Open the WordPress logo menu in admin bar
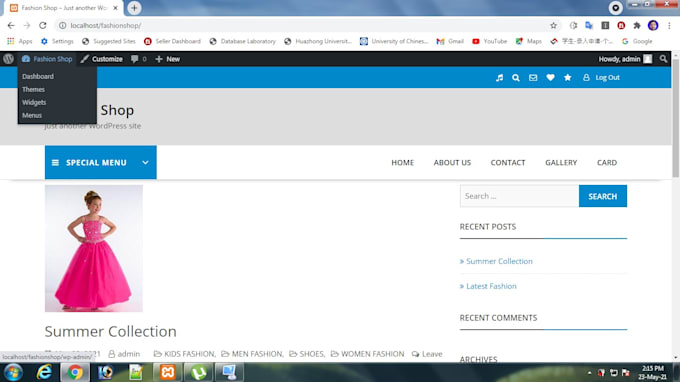Screen dimensions: 680x382 point(8,59)
